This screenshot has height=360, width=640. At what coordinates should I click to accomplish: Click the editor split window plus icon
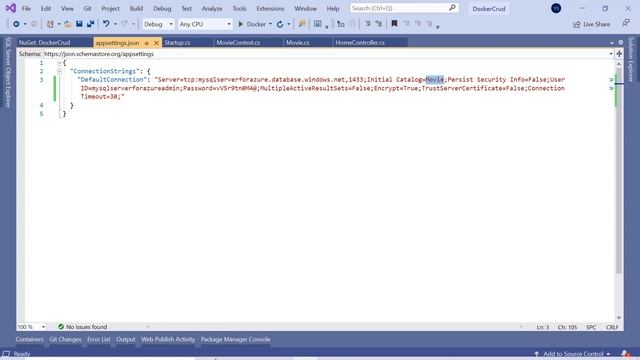pyautogui.click(x=619, y=54)
